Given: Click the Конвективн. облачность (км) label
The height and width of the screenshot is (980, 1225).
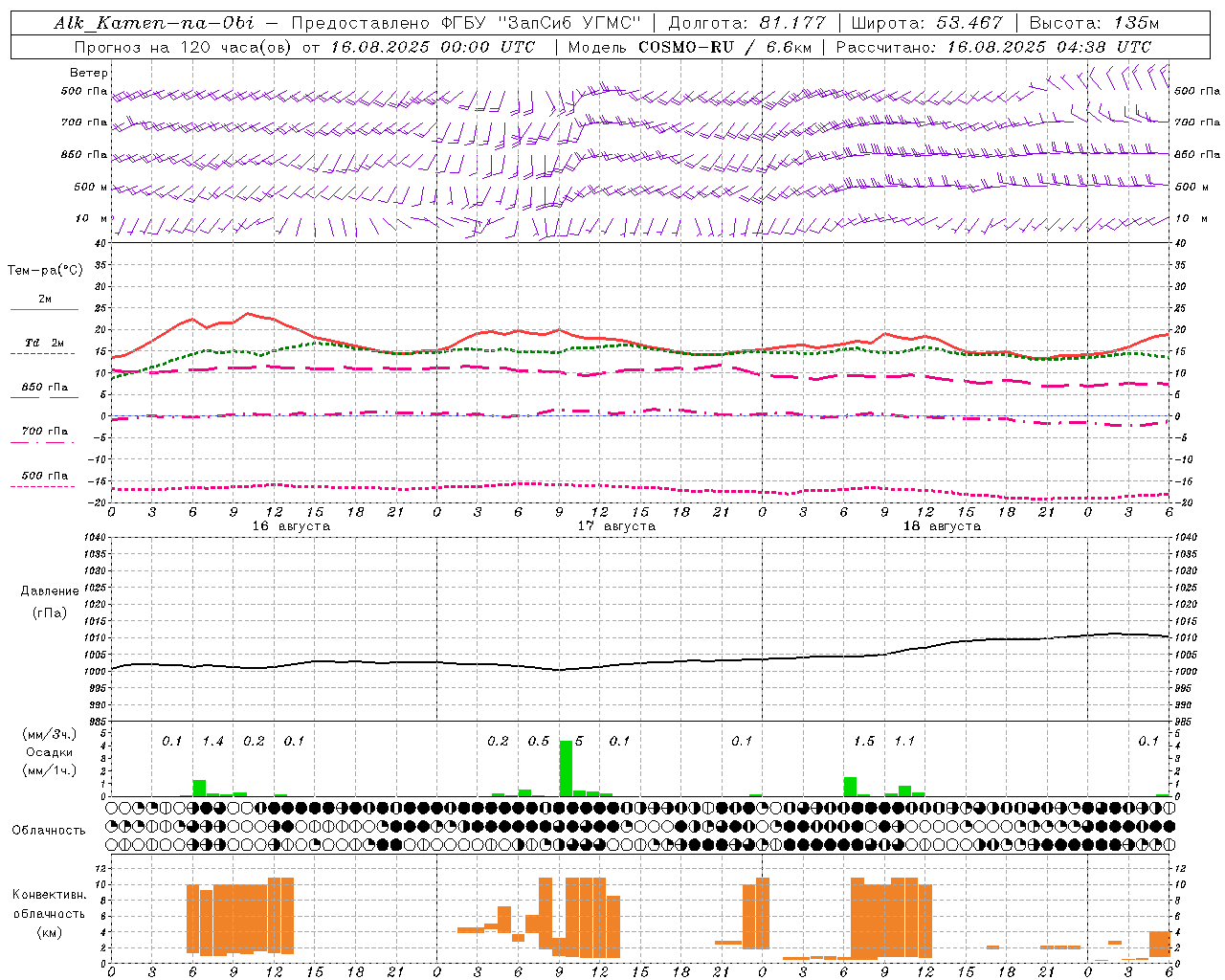Looking at the screenshot, I should tap(49, 913).
